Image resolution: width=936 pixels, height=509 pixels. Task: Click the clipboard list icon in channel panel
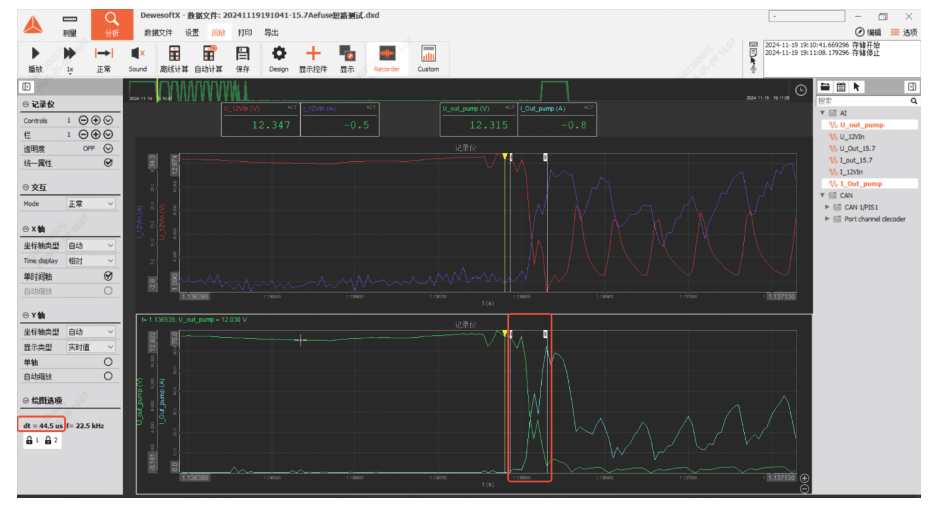coord(840,87)
